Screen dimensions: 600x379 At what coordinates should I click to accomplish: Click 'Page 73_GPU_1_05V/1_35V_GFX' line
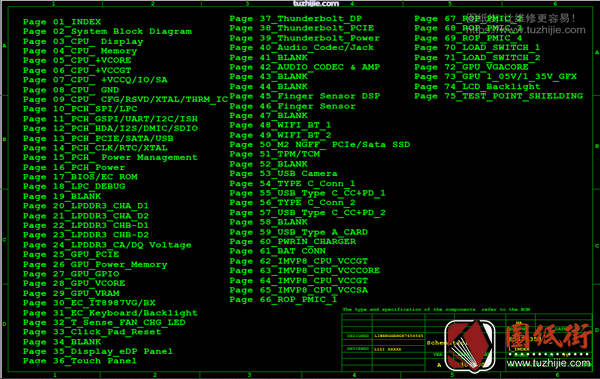[x=496, y=77]
